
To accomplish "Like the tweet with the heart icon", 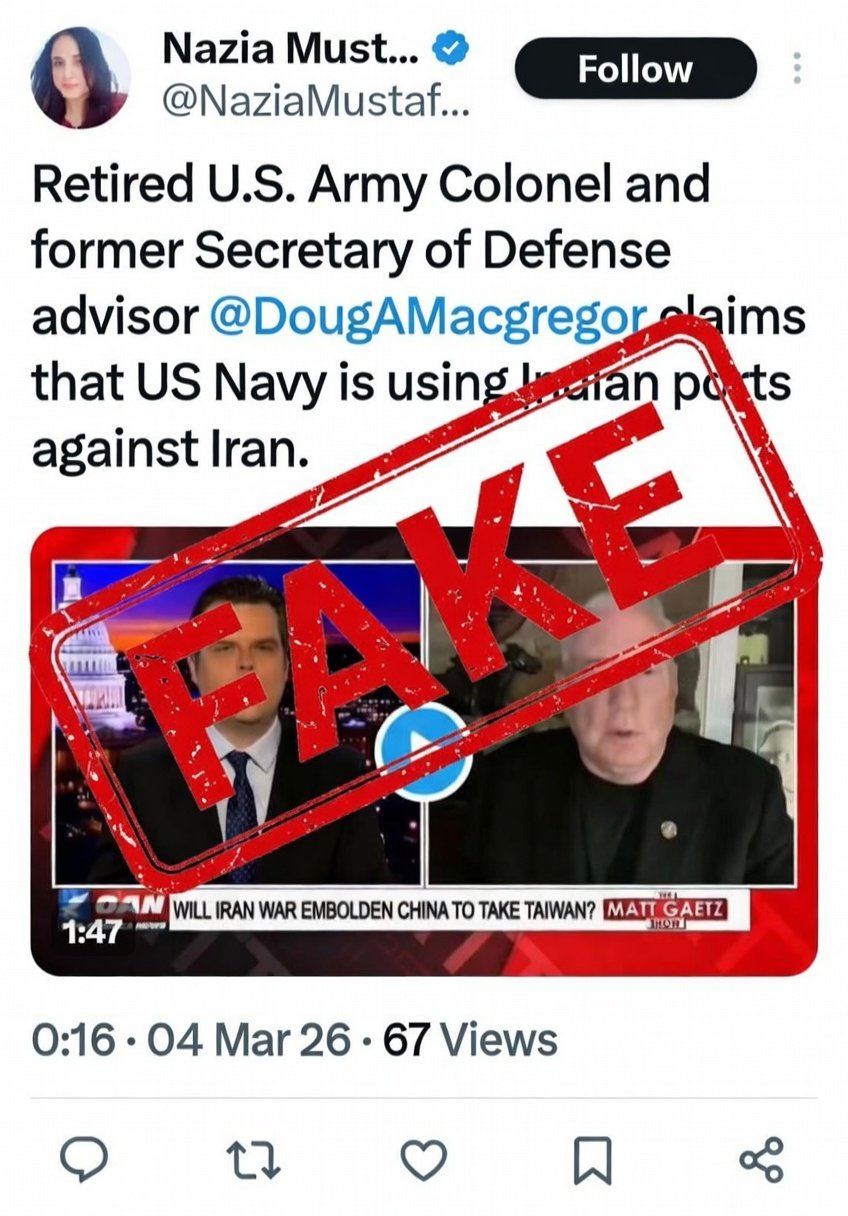I will pyautogui.click(x=424, y=1161).
